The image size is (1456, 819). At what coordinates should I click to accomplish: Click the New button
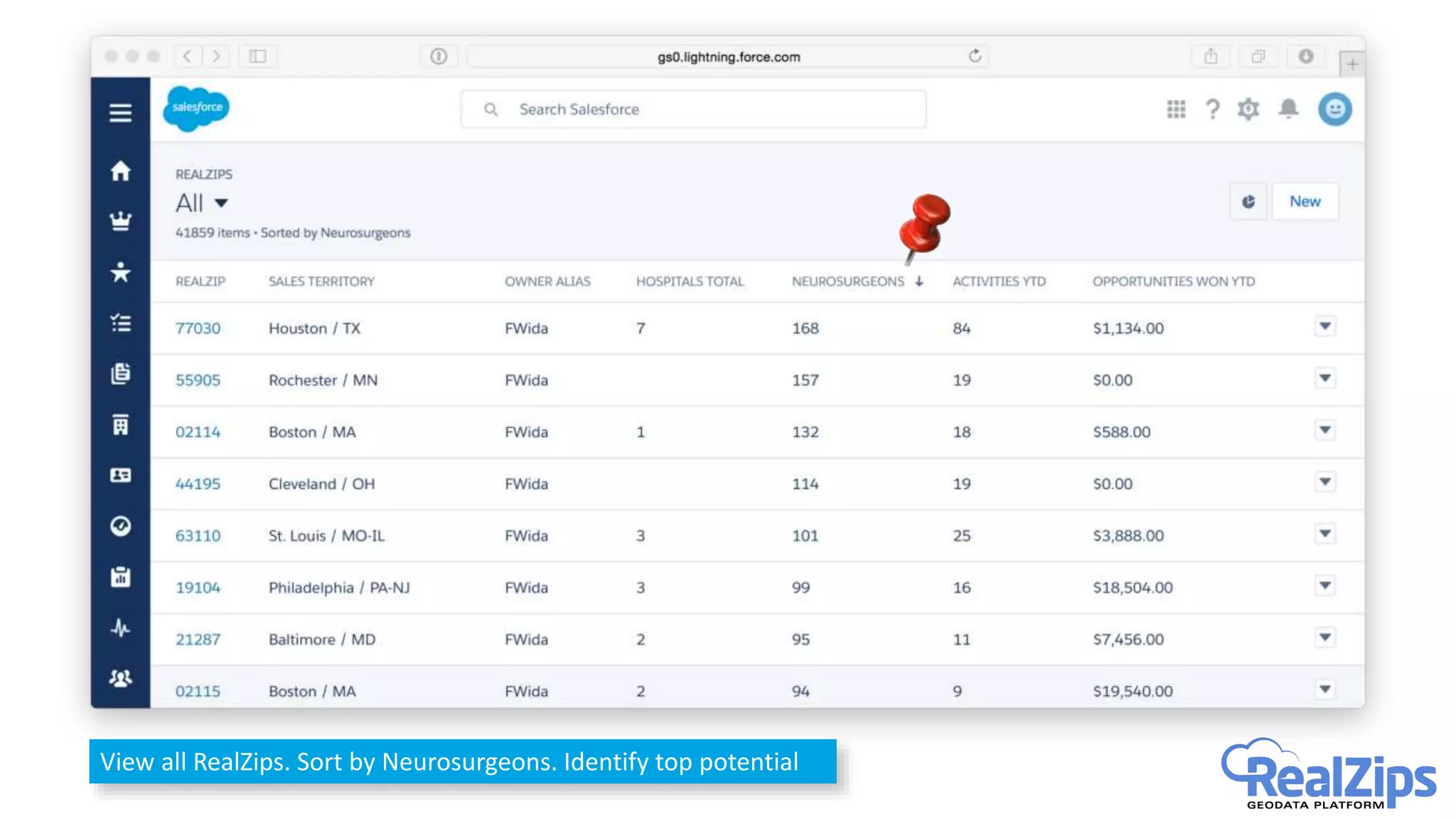(1305, 202)
